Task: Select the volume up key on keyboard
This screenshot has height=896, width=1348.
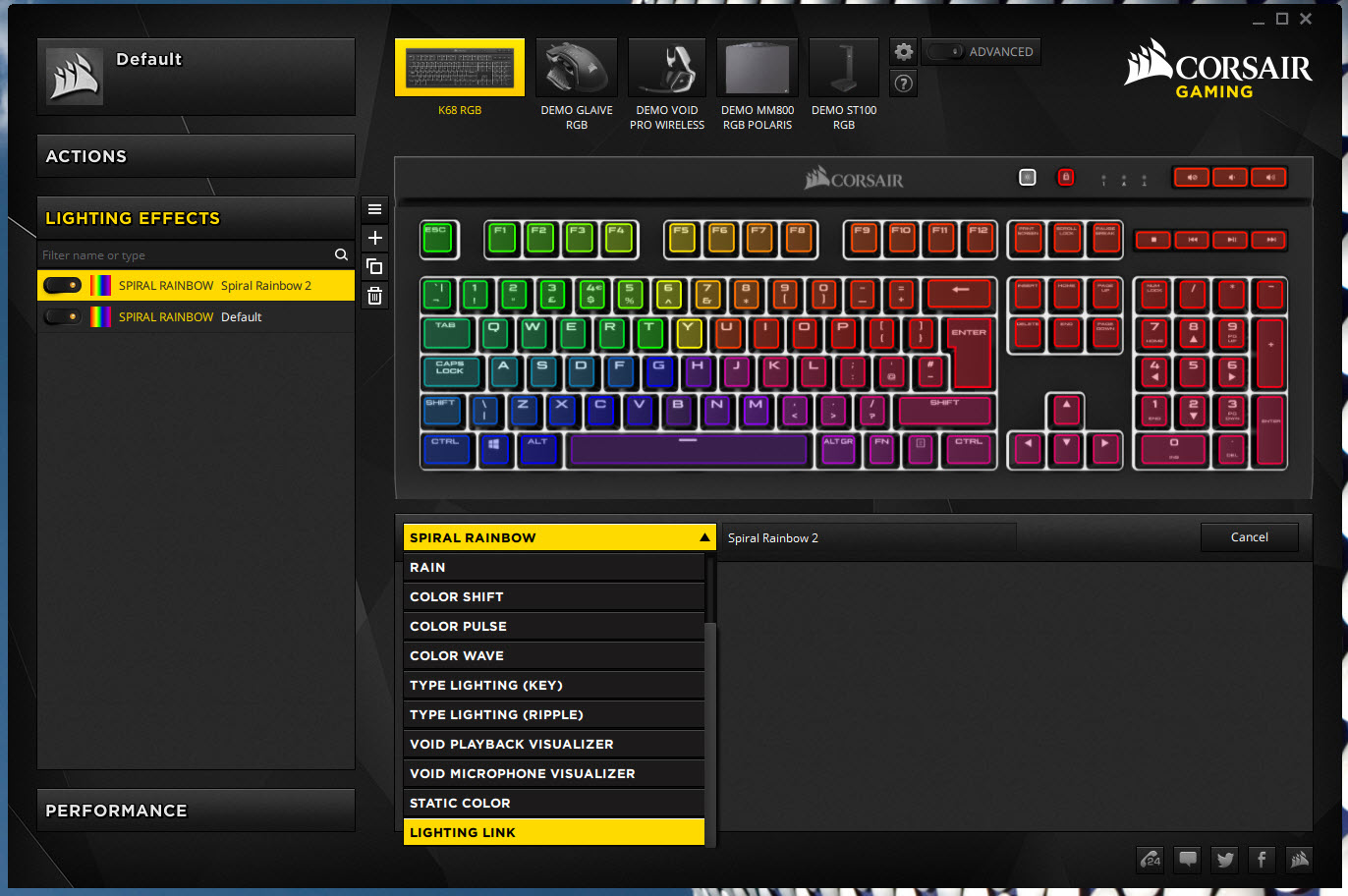Action: (1269, 178)
